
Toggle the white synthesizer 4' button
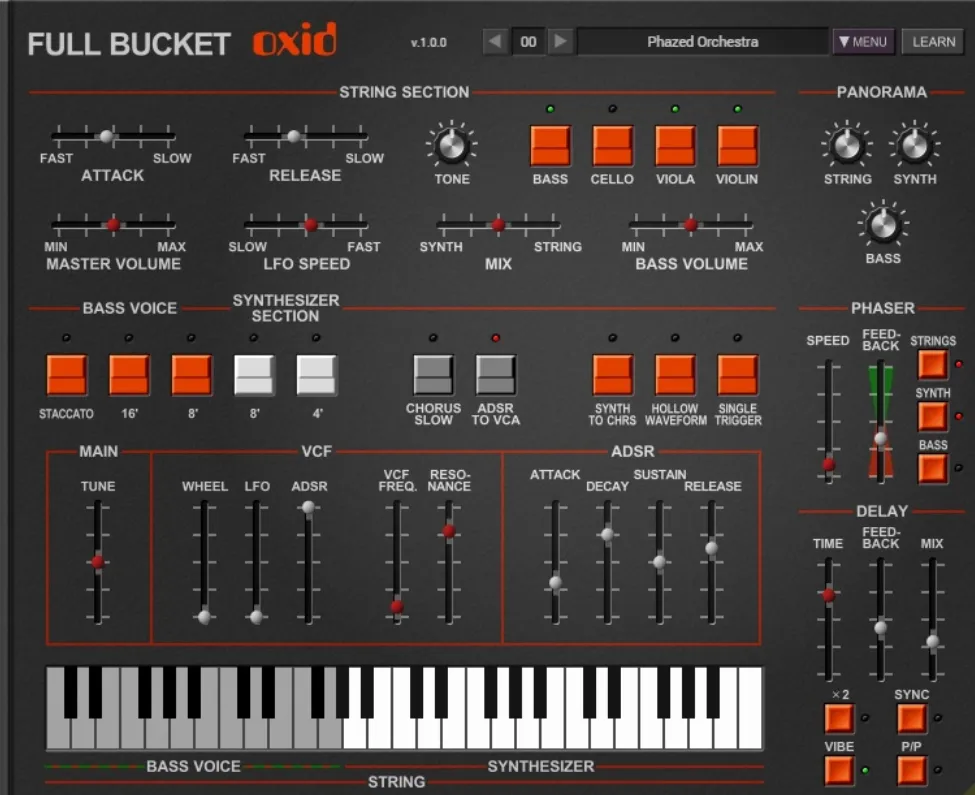(317, 375)
